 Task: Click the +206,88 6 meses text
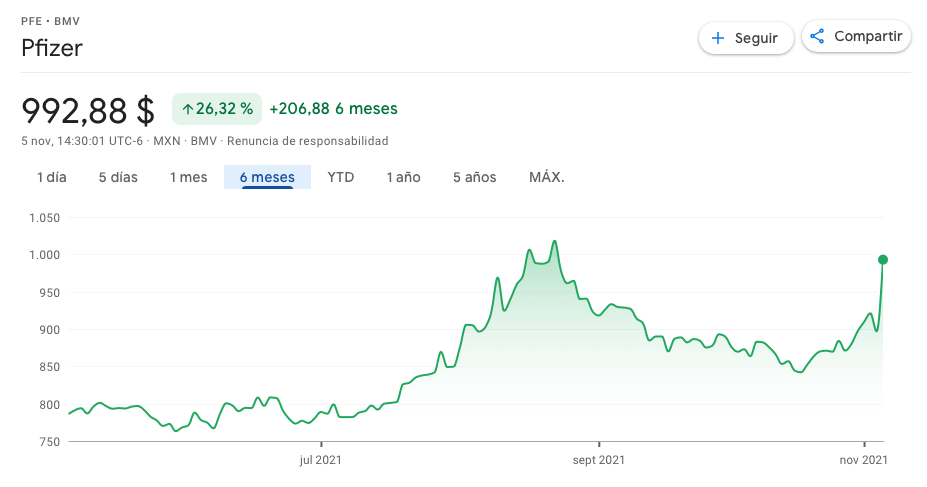(333, 109)
